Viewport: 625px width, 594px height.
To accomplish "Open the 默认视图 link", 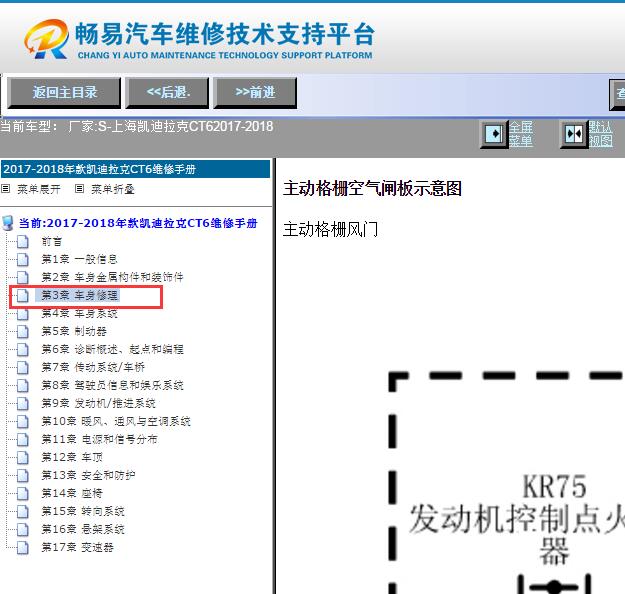I will (601, 134).
